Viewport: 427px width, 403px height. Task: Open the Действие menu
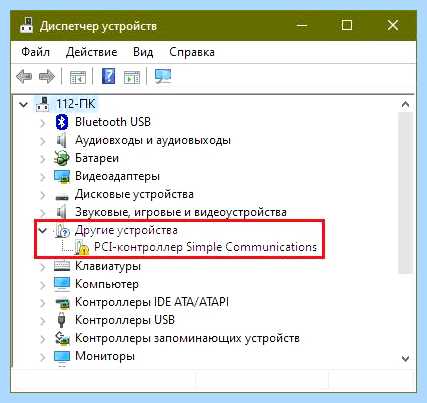tap(91, 52)
